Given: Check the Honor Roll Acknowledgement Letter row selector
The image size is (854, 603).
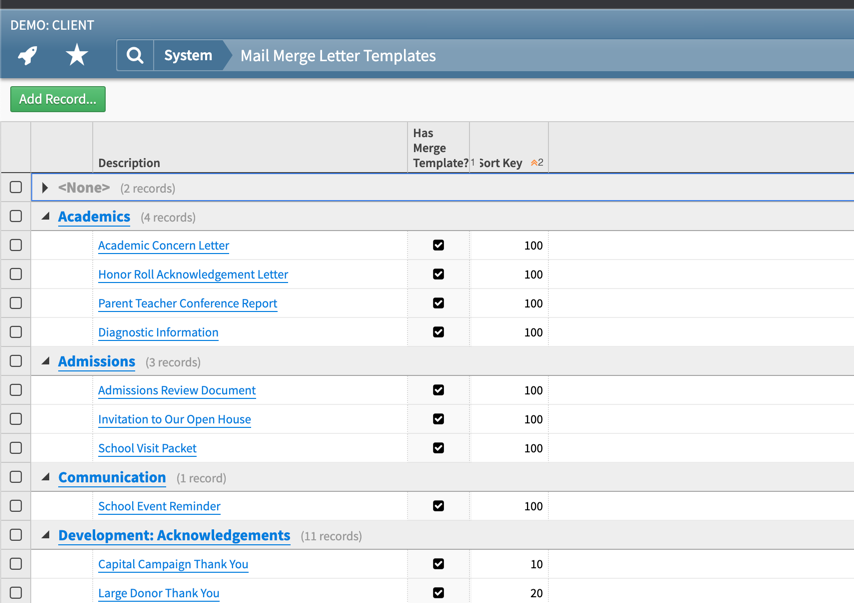Looking at the screenshot, I should pyautogui.click(x=16, y=274).
